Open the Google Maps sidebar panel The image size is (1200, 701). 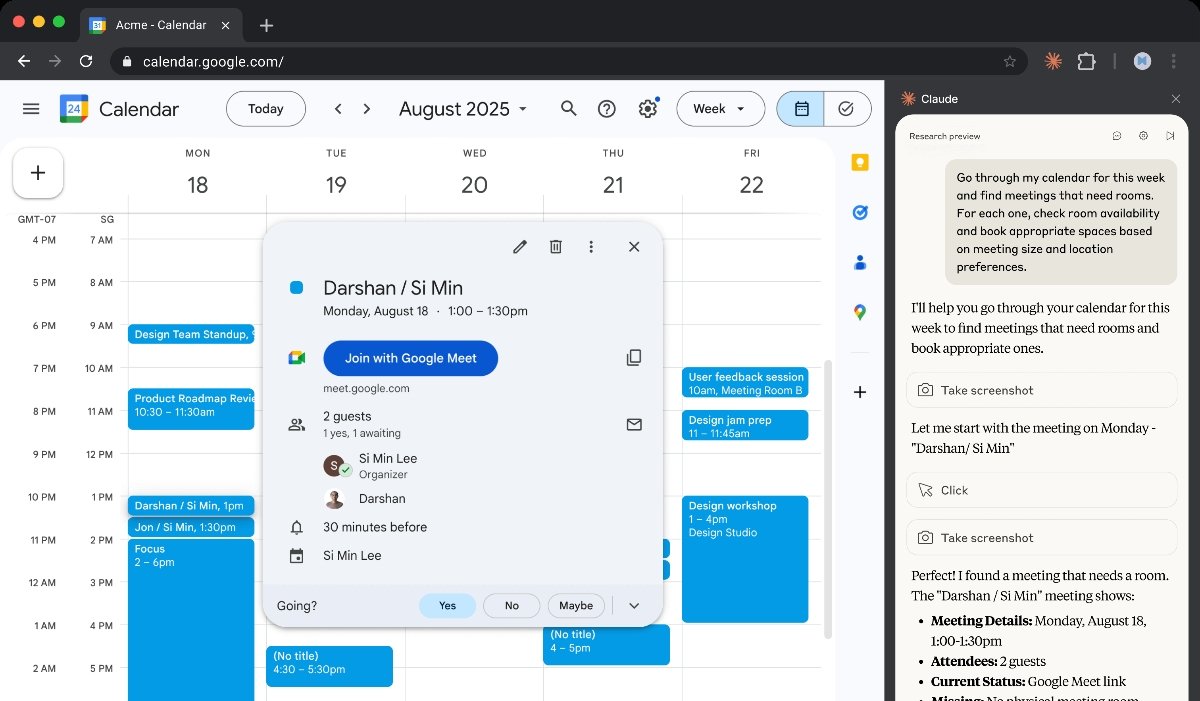859,311
